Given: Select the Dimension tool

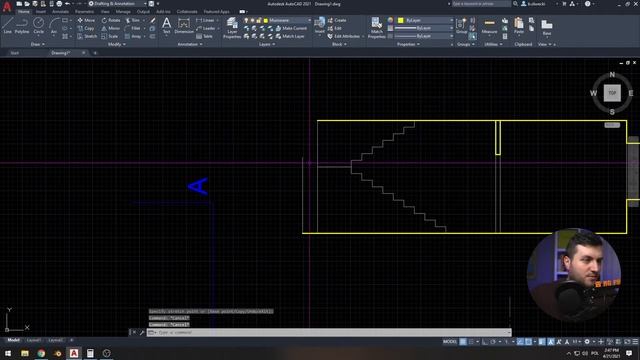Looking at the screenshot, I should coord(184,25).
